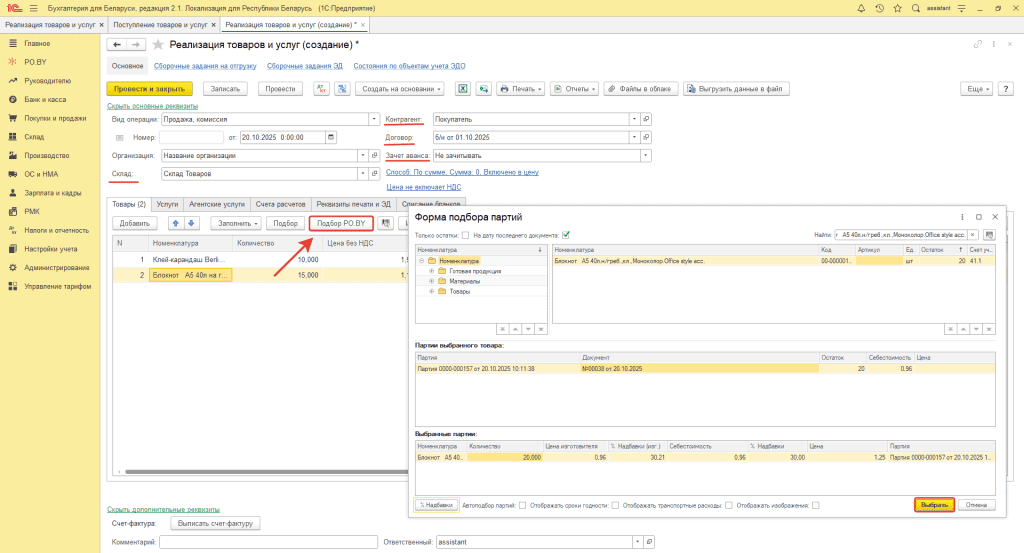The width and height of the screenshot is (1024, 553).
Task: Move row up with blue arrow
Action: (x=176, y=223)
